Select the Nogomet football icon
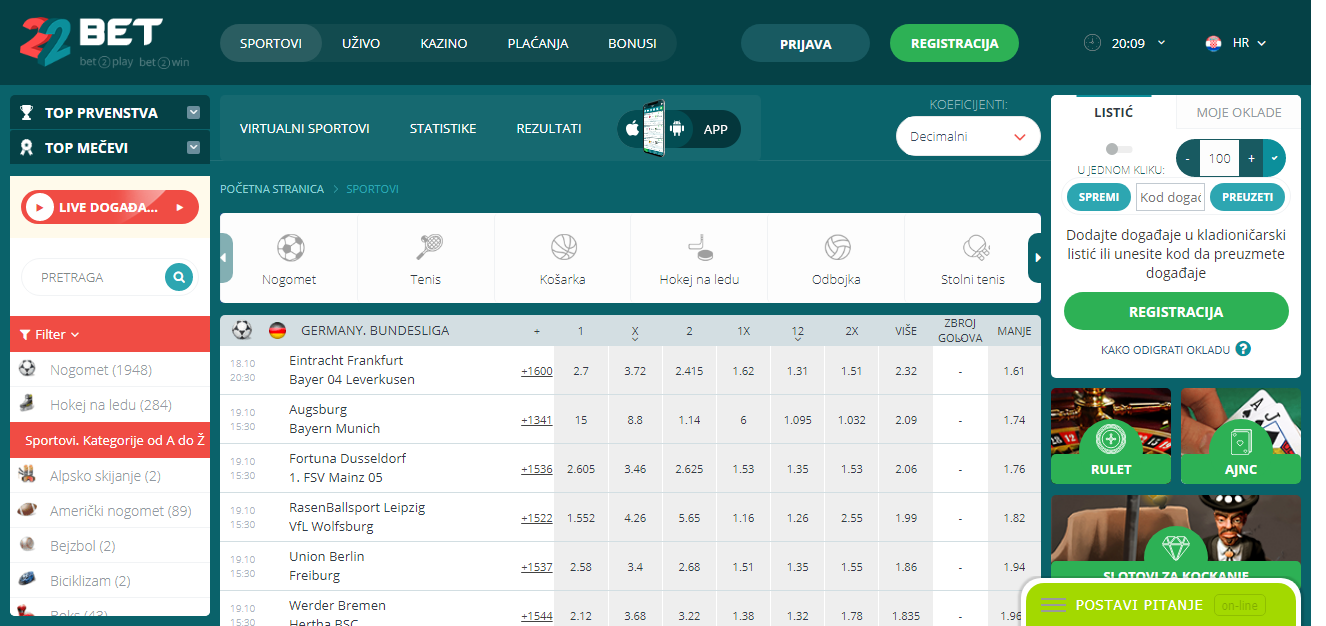The height and width of the screenshot is (626, 1326). [290, 247]
